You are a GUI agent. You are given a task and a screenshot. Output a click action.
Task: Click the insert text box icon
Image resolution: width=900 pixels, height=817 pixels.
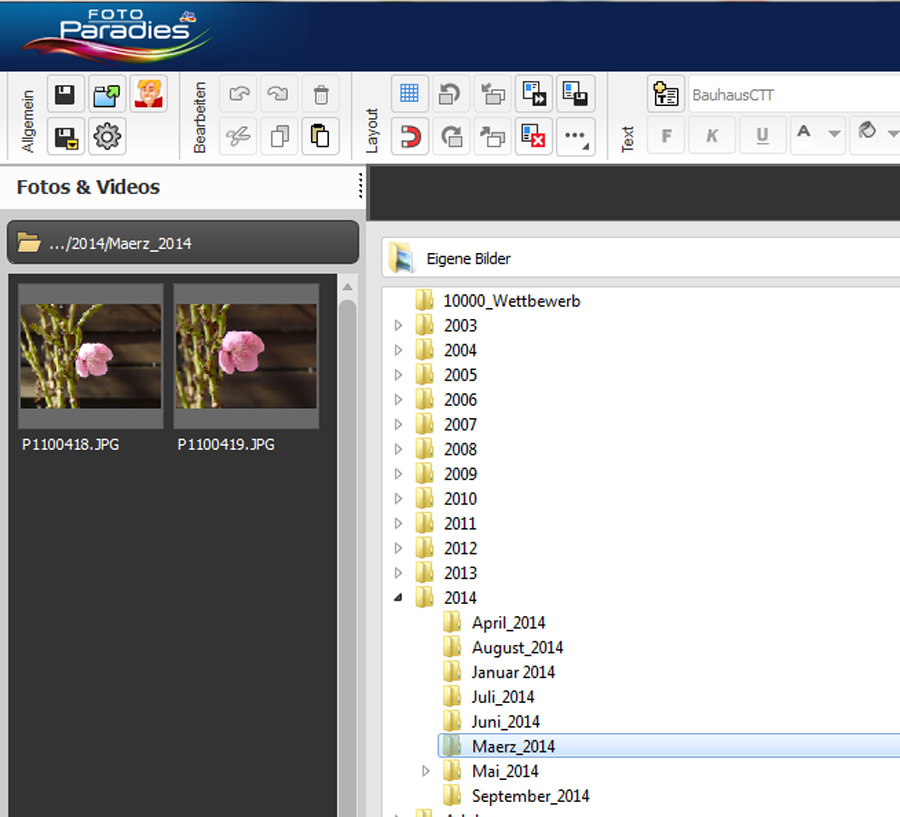pyautogui.click(x=665, y=95)
